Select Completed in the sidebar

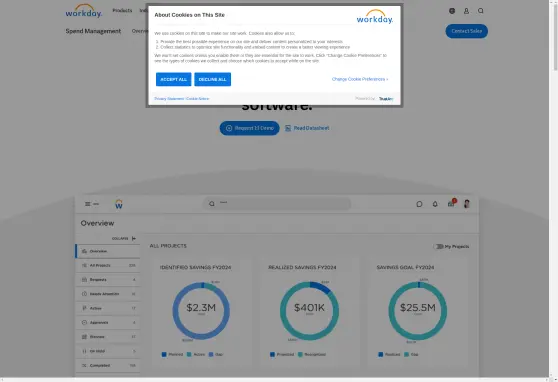(108, 366)
